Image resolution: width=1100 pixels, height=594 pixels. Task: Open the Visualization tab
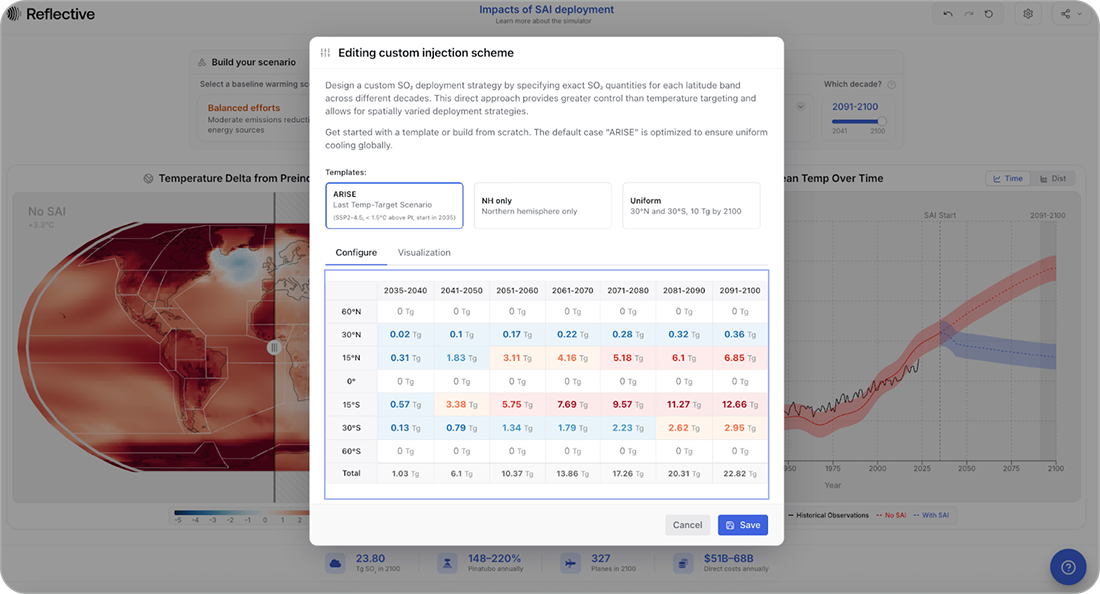424,253
